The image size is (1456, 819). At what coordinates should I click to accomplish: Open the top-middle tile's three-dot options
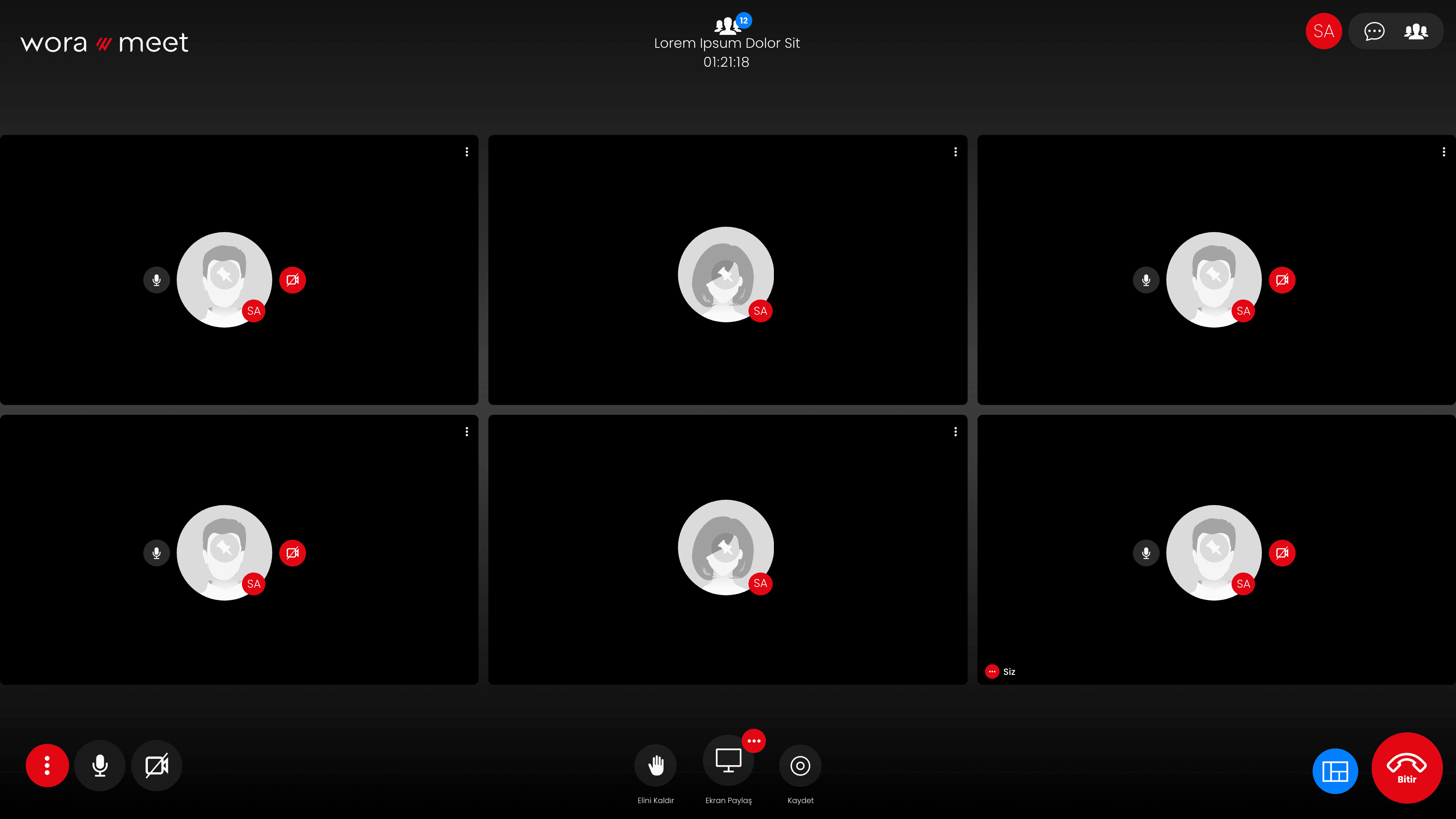pyautogui.click(x=956, y=152)
